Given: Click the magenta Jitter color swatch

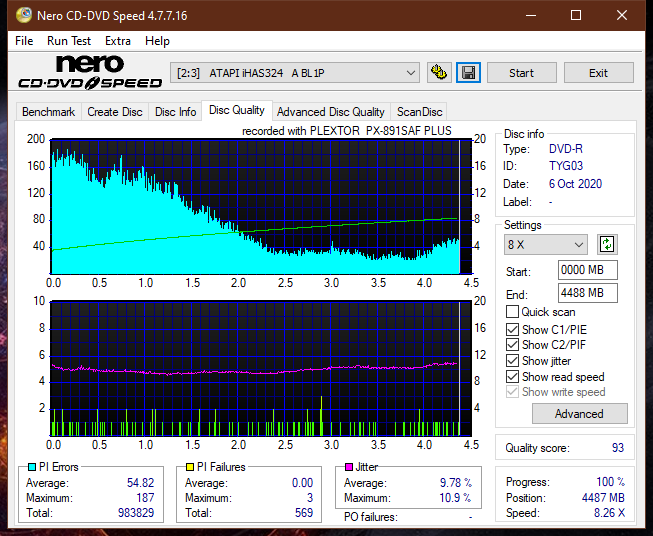Looking at the screenshot, I should 349,467.
